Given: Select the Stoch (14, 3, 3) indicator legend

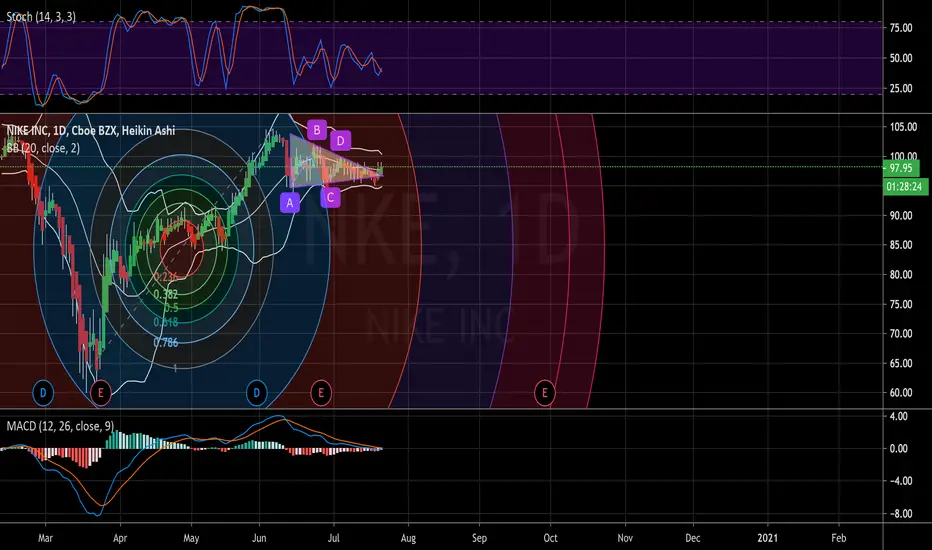Looking at the screenshot, I should tap(41, 17).
